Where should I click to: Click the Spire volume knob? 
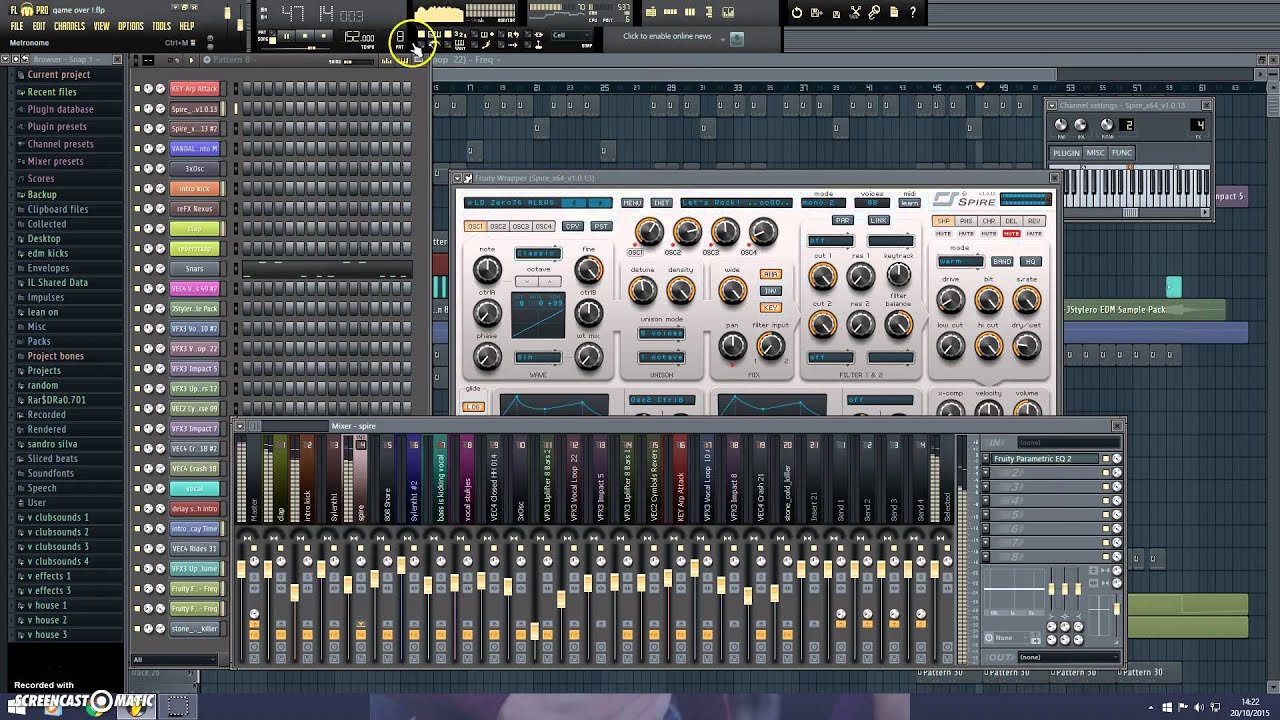tap(1026, 408)
